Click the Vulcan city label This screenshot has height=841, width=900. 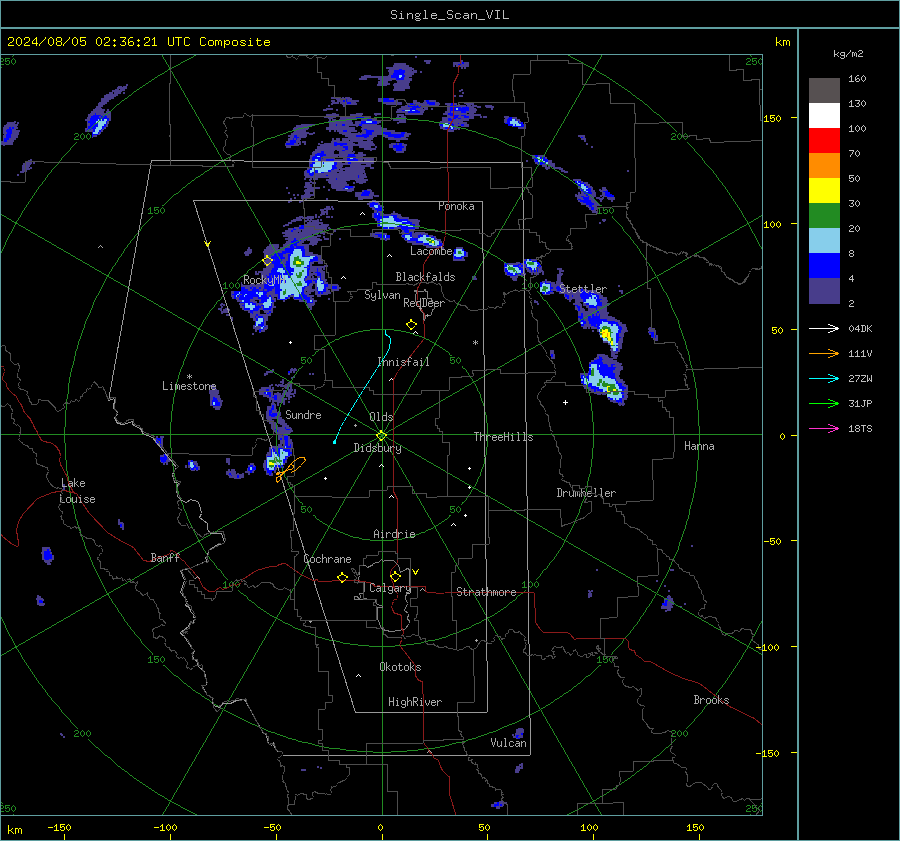(508, 743)
